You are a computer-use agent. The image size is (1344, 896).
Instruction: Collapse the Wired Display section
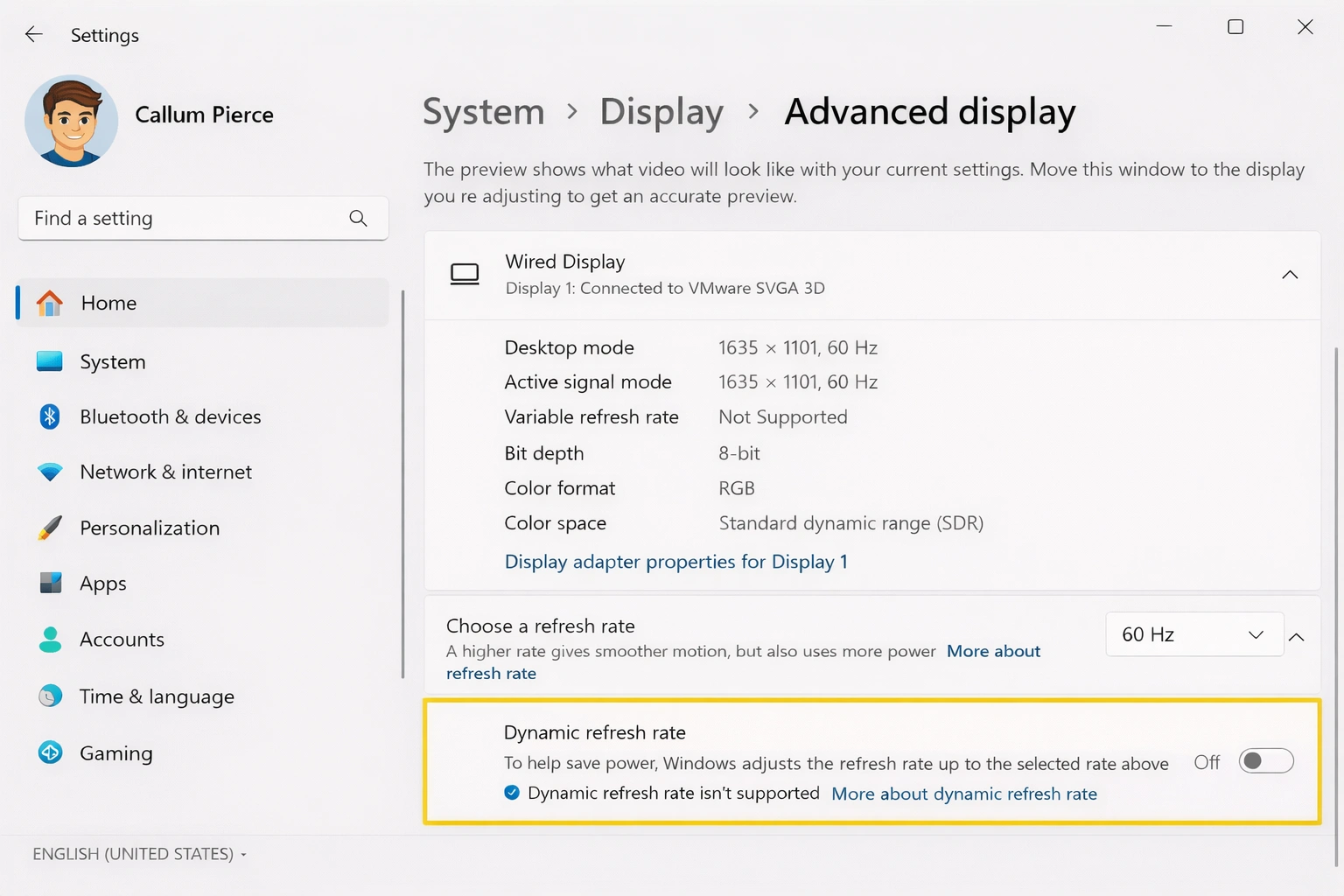1290,274
